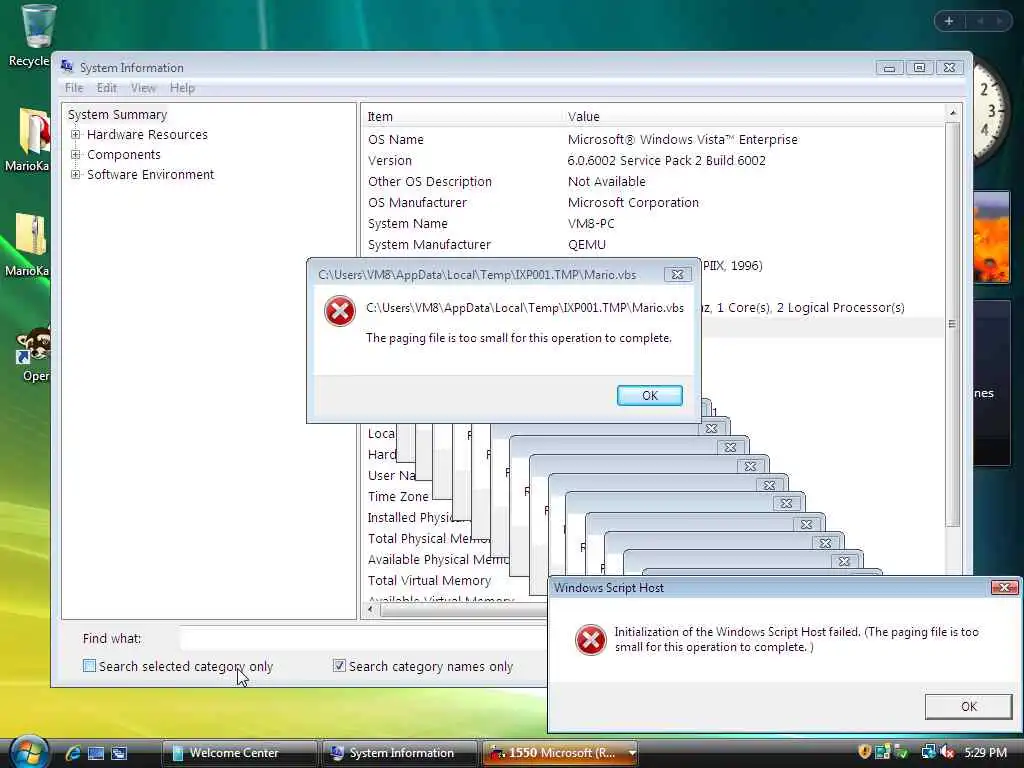
Task: Click the volume muted tray icon
Action: [947, 752]
